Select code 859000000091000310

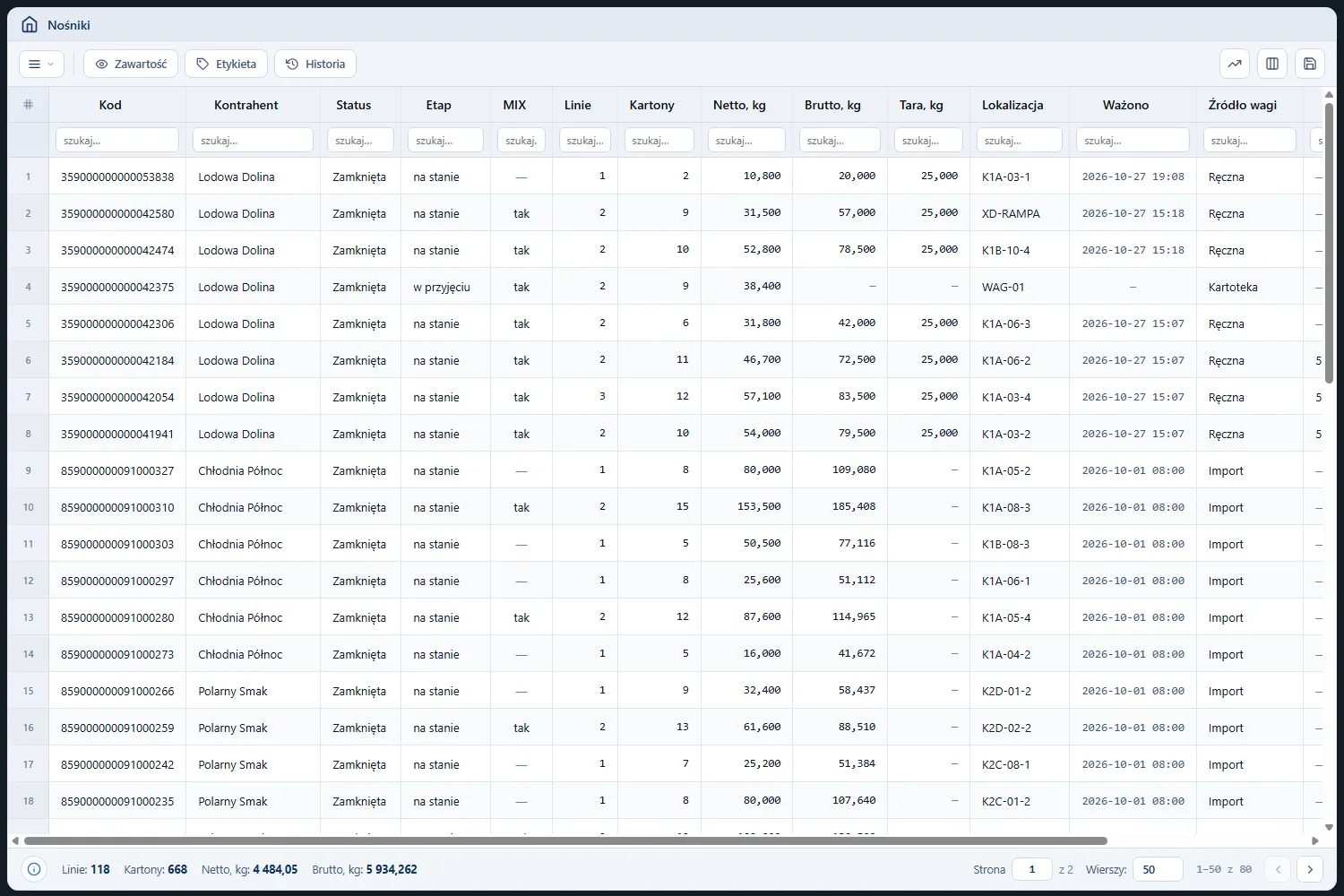[x=117, y=507]
